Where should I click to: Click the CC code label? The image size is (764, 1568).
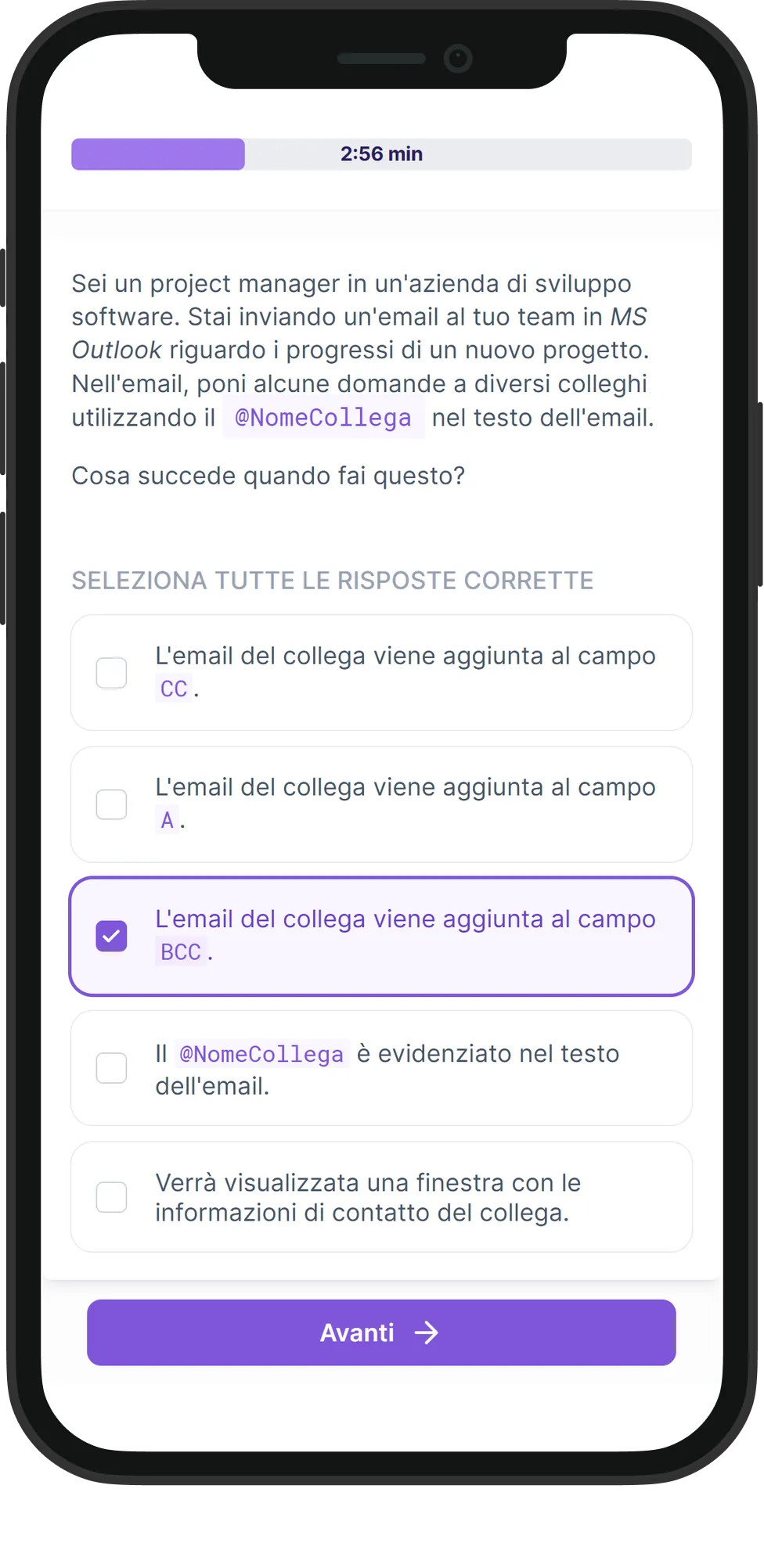tap(174, 689)
